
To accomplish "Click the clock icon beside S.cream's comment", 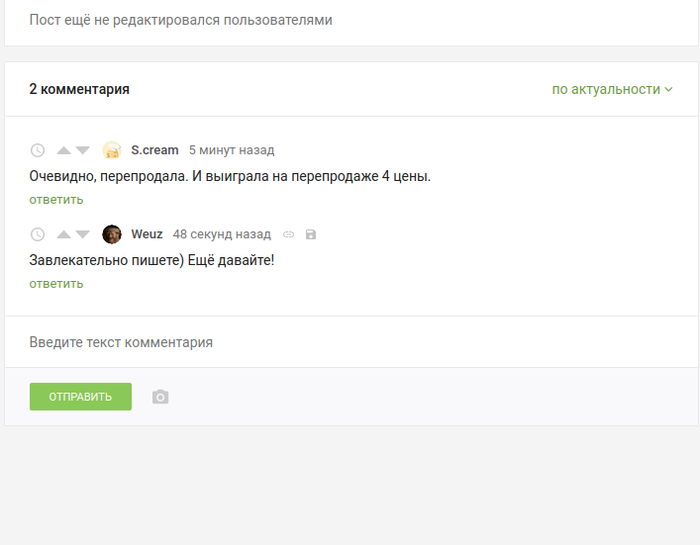I will coord(38,151).
